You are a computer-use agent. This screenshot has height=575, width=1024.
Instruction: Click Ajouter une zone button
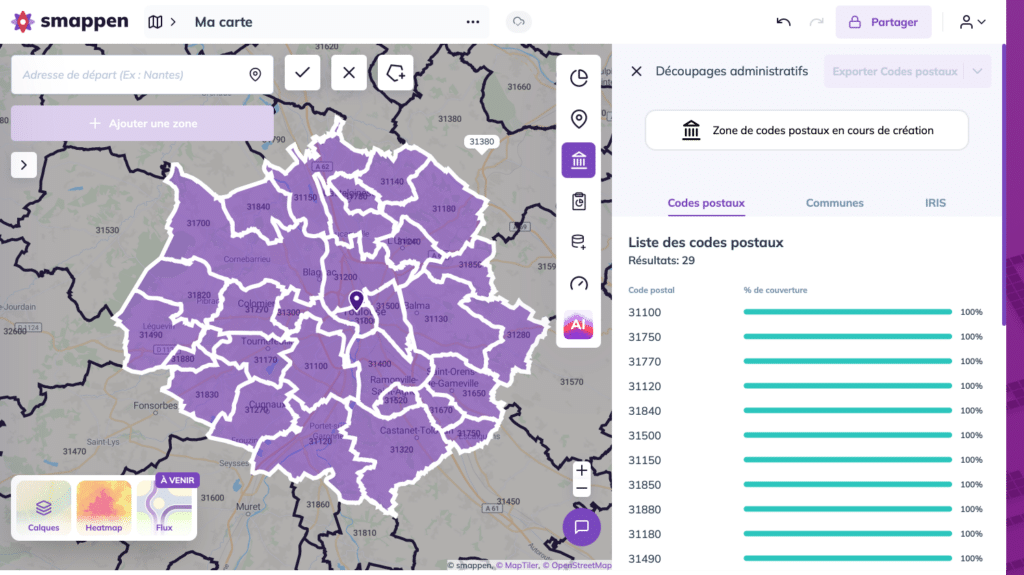[142, 123]
